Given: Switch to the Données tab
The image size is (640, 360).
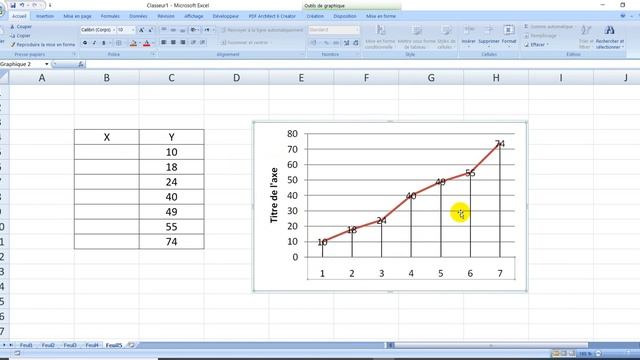Looking at the screenshot, I should point(138,16).
